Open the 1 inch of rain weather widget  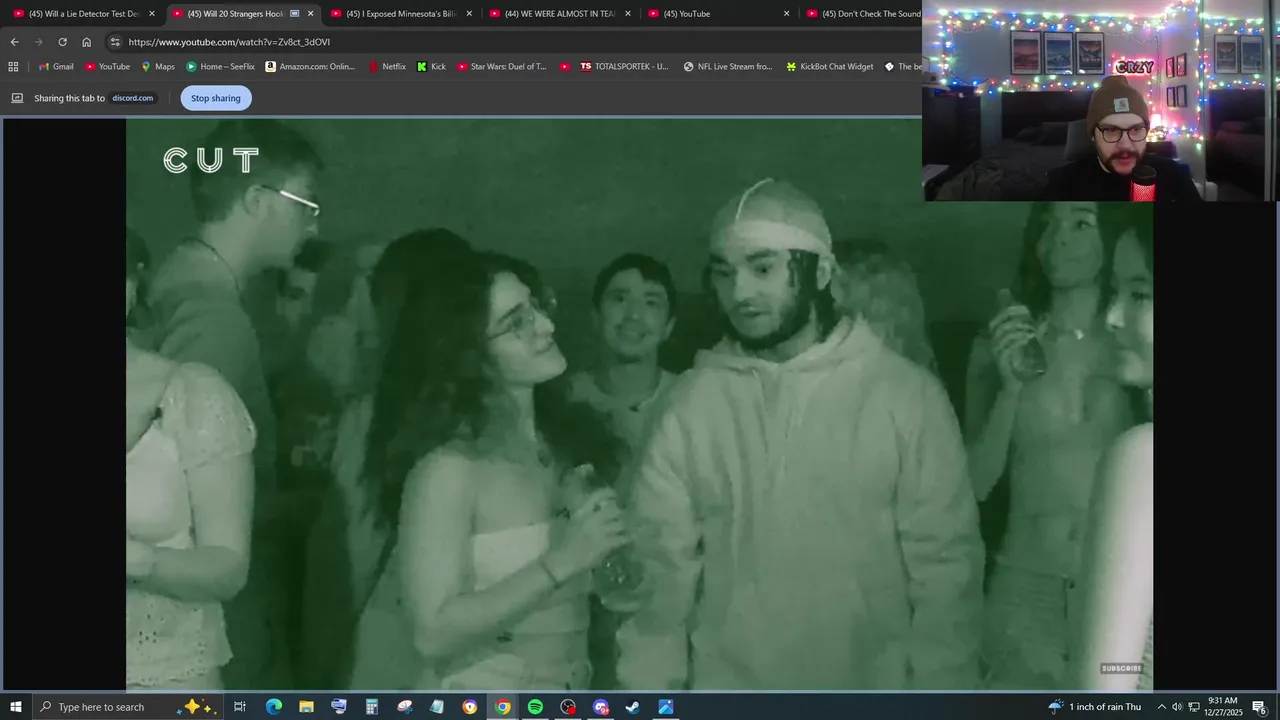pyautogui.click(x=1094, y=707)
